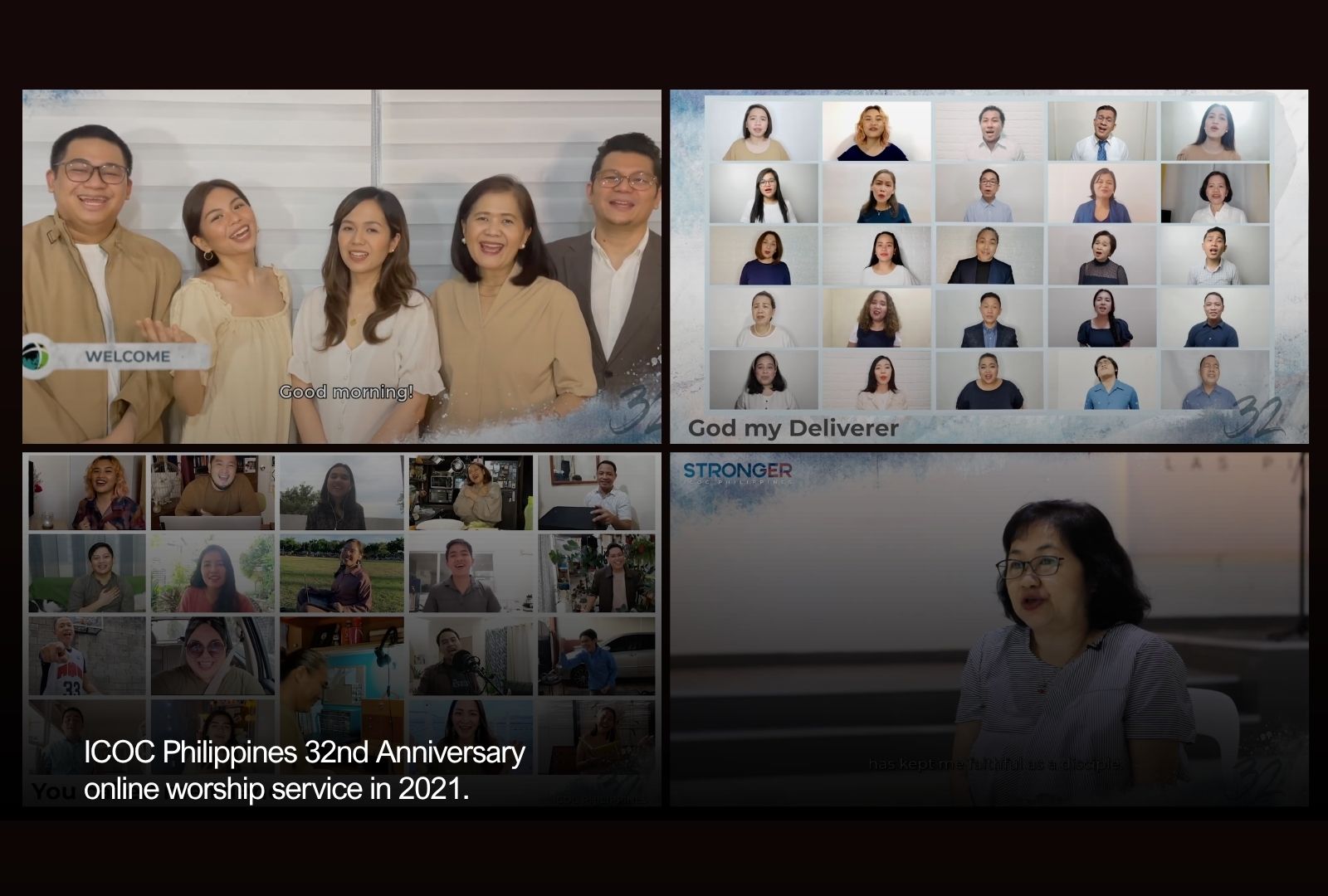Click the 'God my Deliverer' song title

click(x=793, y=428)
